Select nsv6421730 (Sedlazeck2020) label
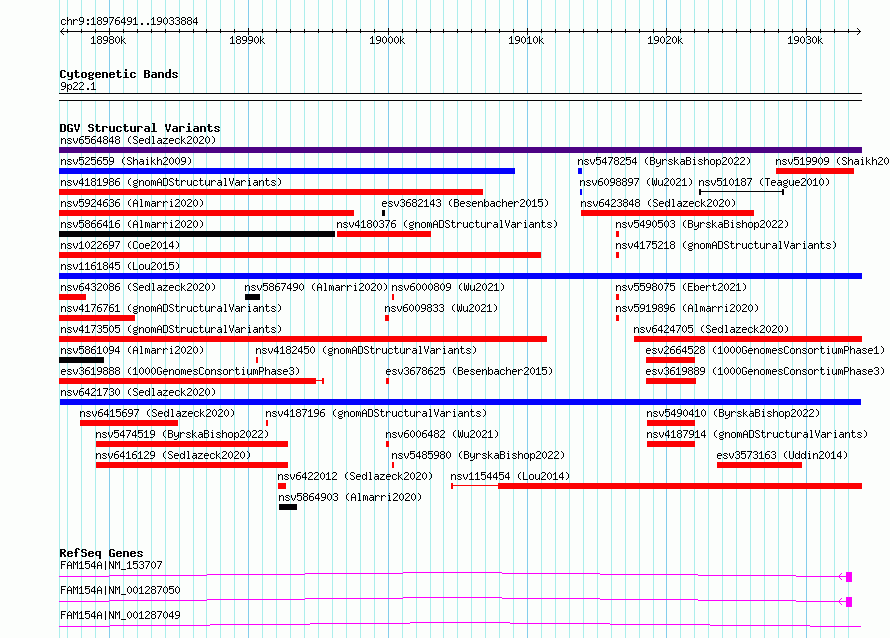The height and width of the screenshot is (638, 890). click(x=138, y=392)
